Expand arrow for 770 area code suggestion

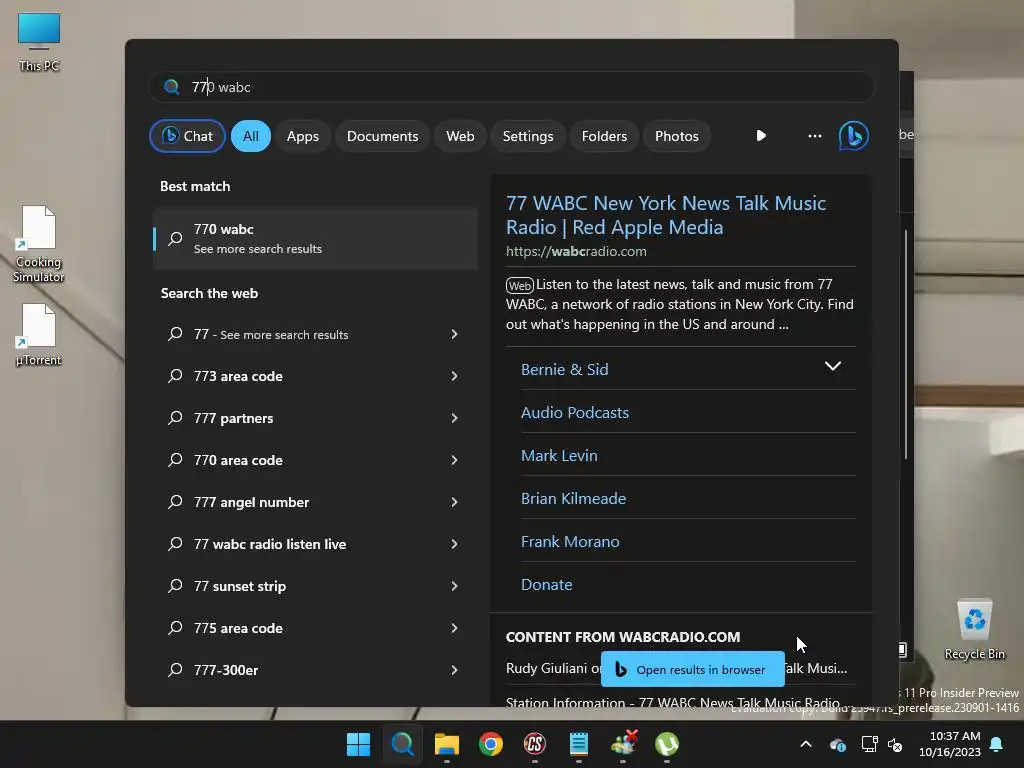click(x=455, y=460)
